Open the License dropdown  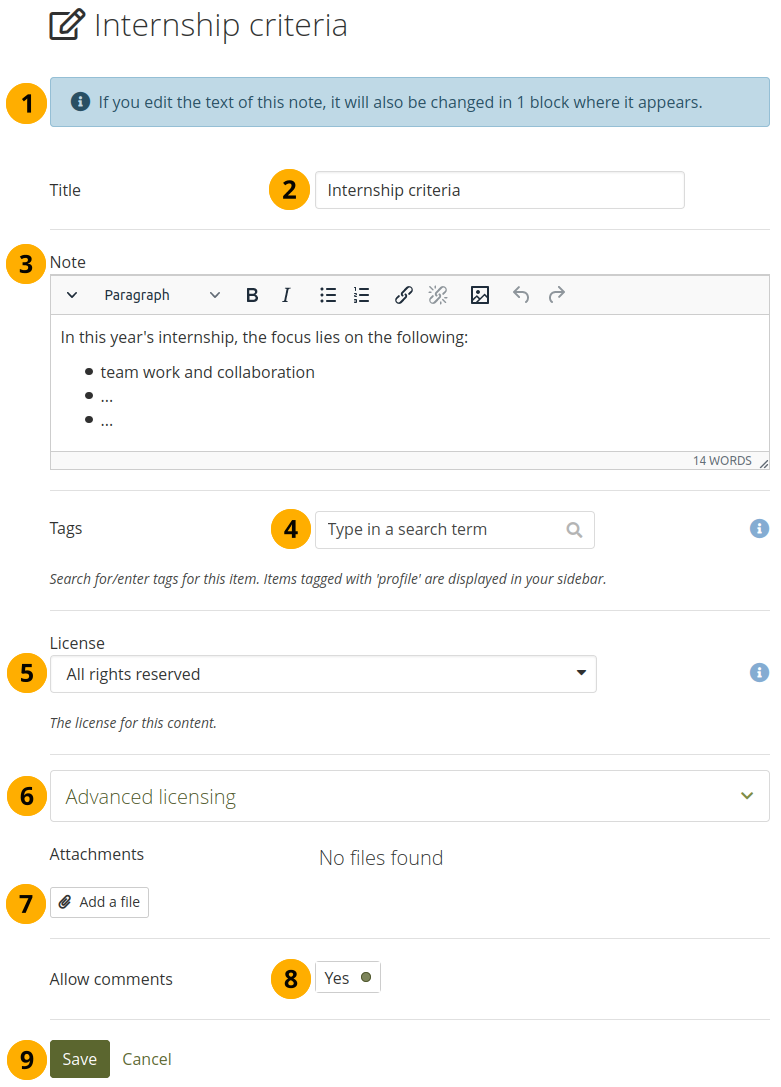(x=323, y=674)
